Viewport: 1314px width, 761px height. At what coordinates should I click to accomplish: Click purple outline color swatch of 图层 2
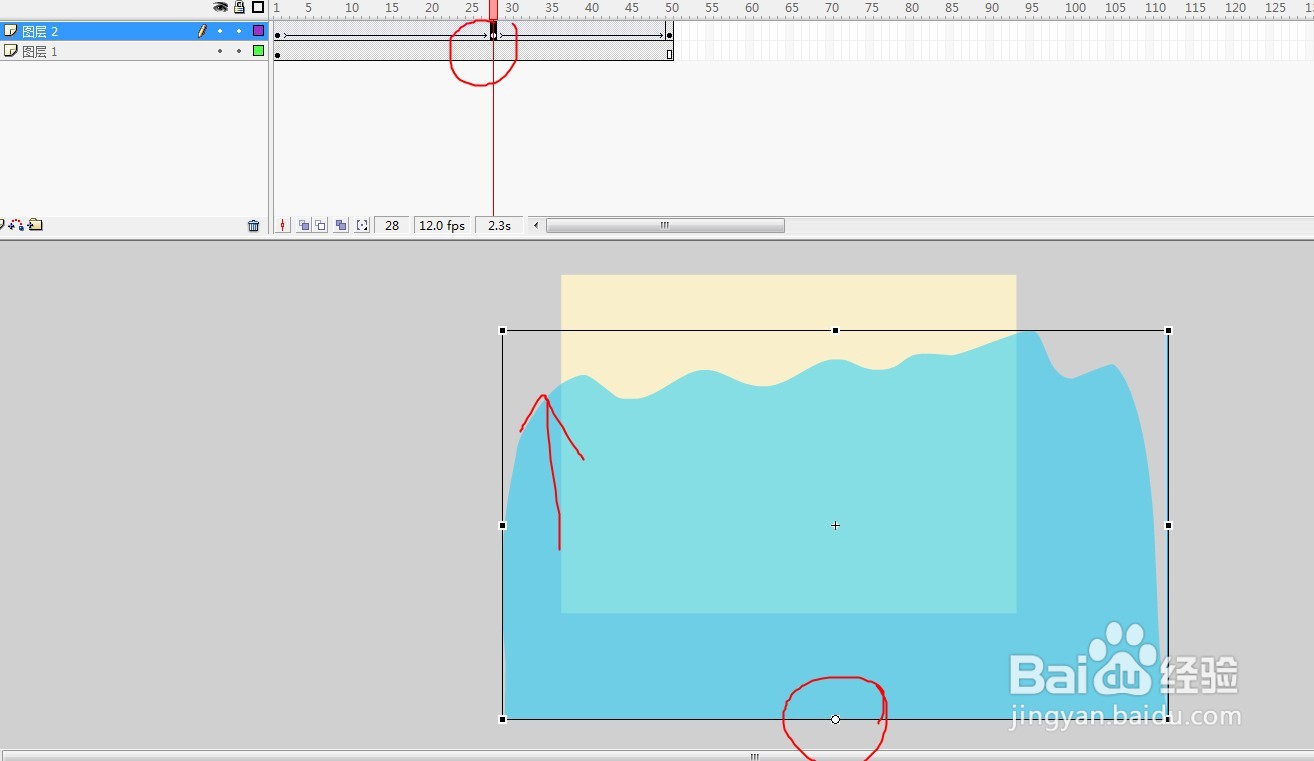click(x=258, y=31)
